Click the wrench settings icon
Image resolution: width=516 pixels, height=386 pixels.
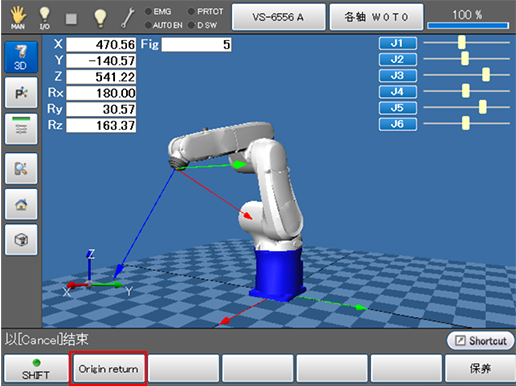click(128, 18)
